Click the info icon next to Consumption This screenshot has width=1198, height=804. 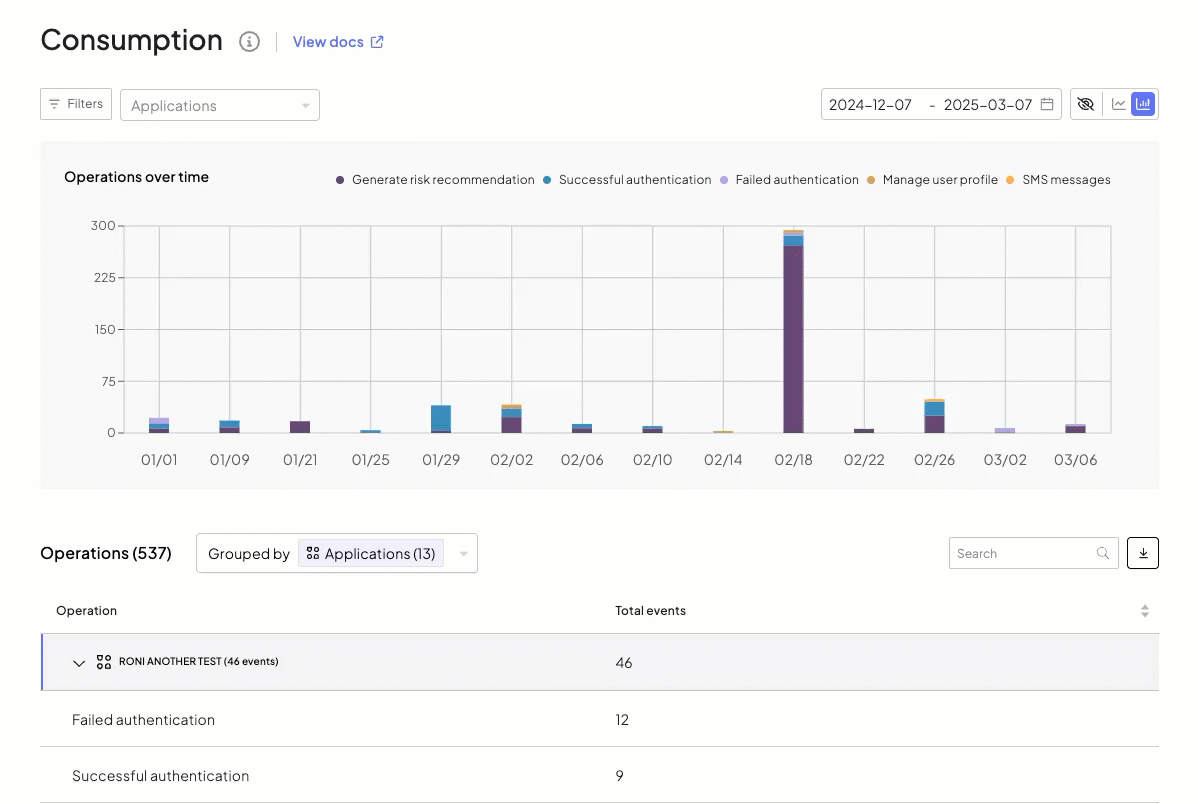coord(249,42)
